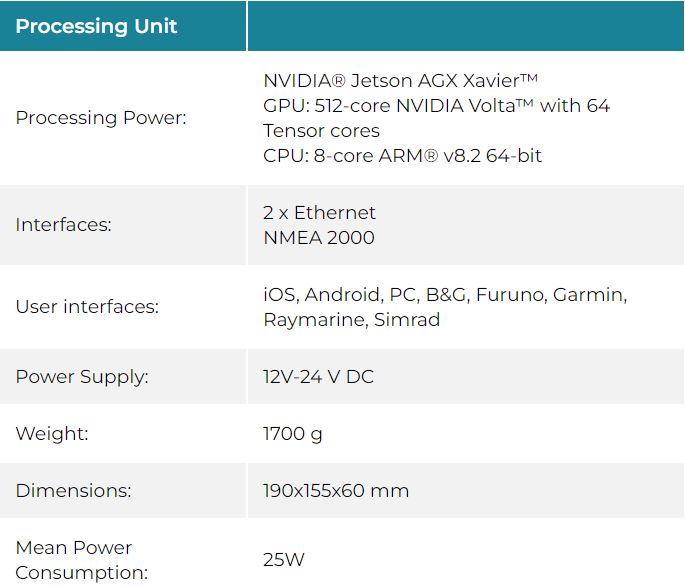
Task: Click NVIDIA Jetson AGX Xavier text
Action: [x=400, y=80]
